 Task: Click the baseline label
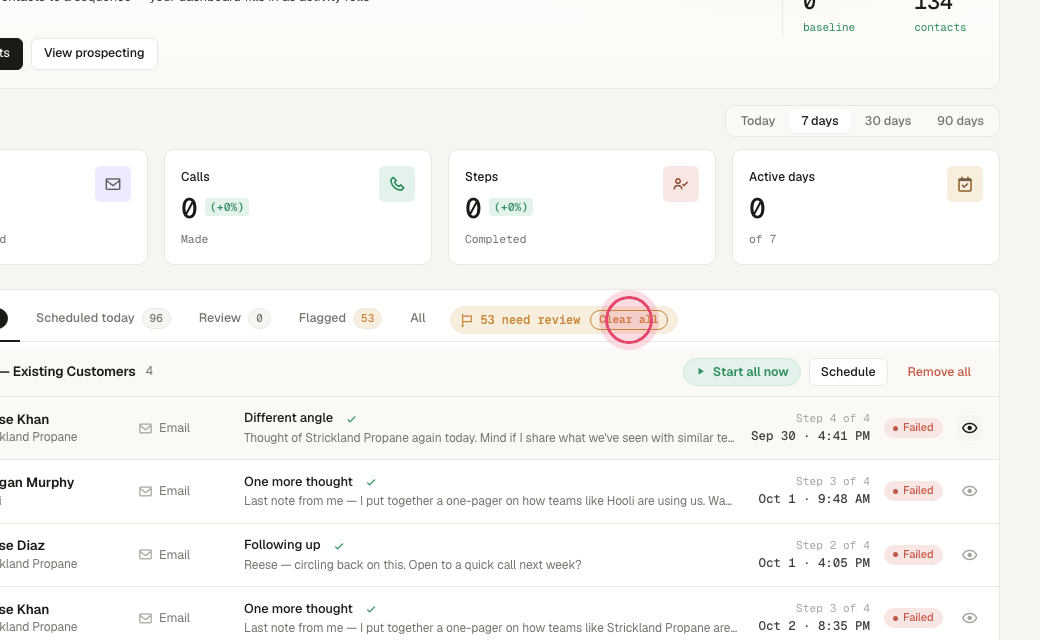click(828, 28)
